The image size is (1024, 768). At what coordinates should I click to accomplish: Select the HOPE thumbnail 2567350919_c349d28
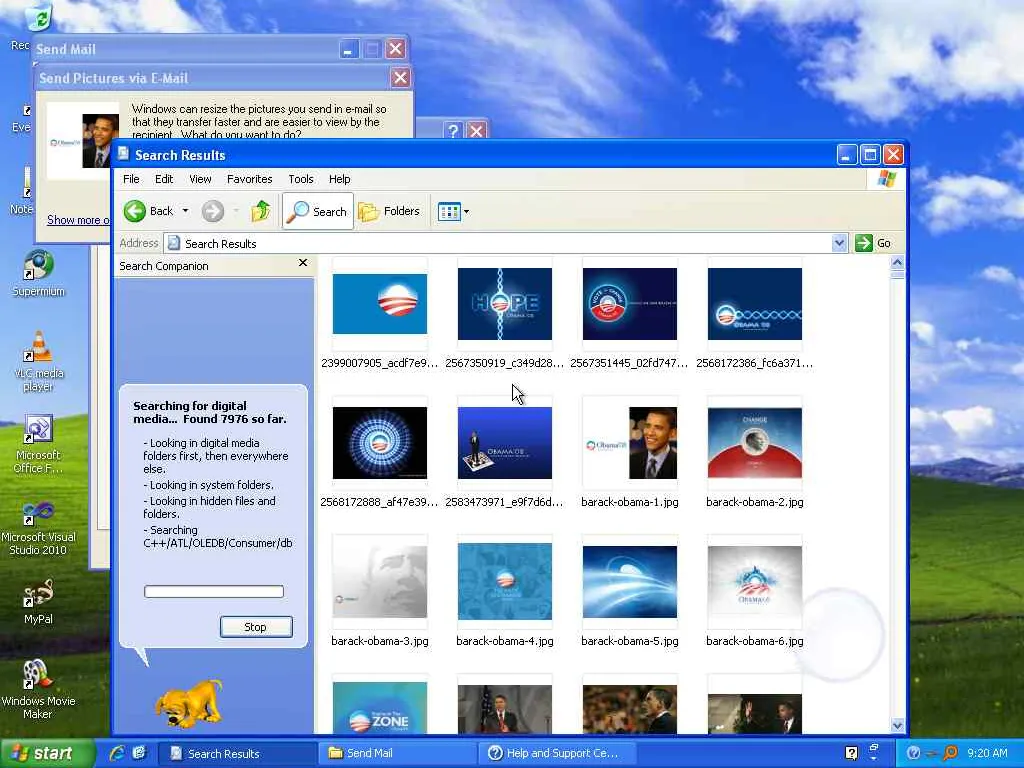point(505,304)
